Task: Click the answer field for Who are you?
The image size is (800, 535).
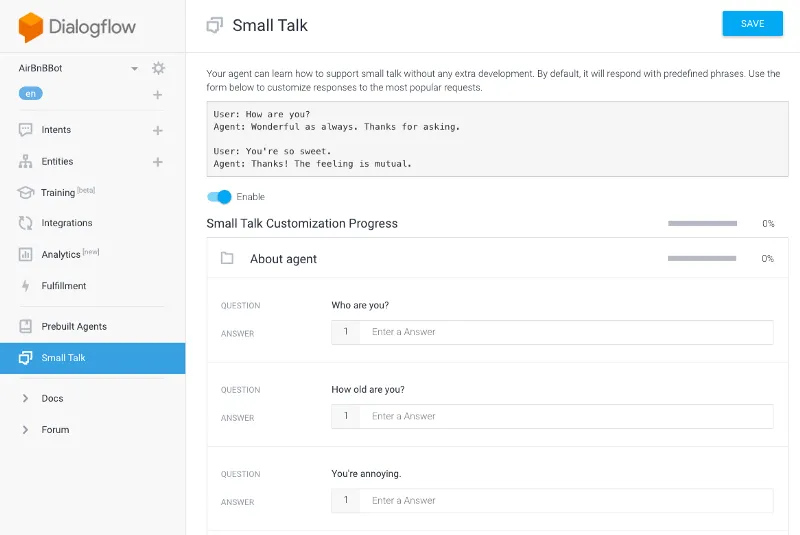Action: (x=552, y=332)
